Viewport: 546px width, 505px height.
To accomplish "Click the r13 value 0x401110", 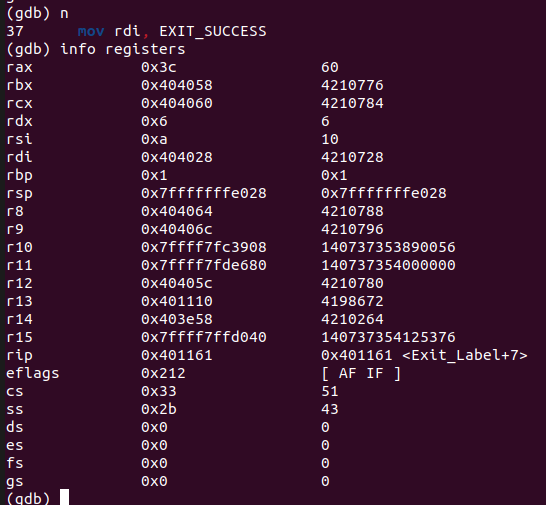I will (x=177, y=301).
